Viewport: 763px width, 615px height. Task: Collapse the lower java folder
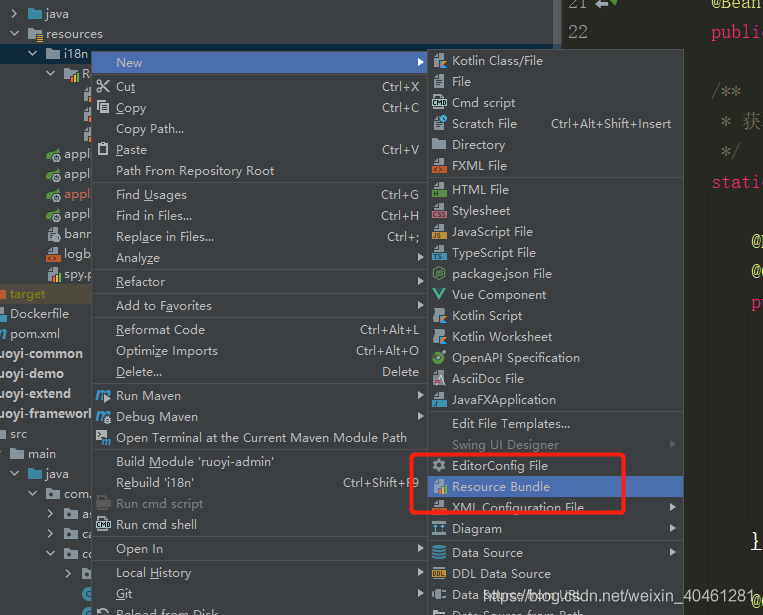(15, 473)
